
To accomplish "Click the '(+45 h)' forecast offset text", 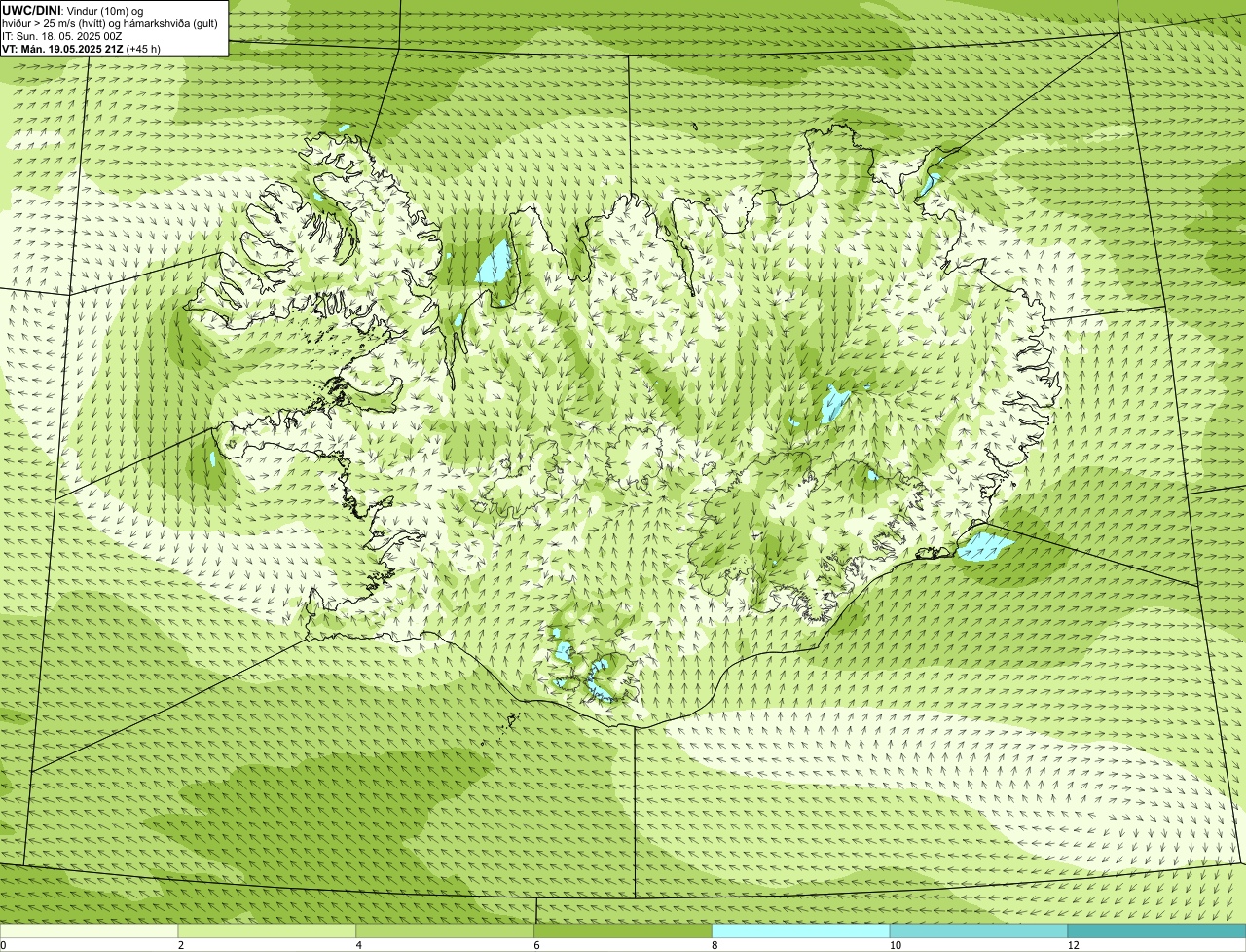I will click(144, 48).
